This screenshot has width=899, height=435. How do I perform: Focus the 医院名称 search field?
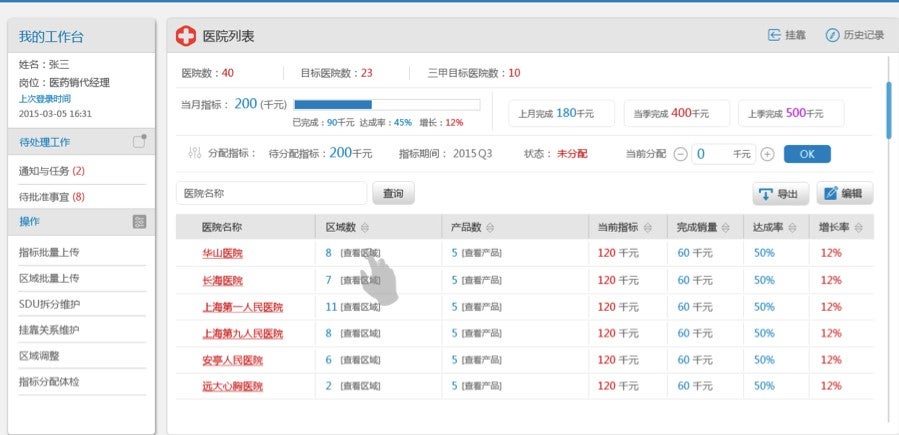click(x=271, y=193)
